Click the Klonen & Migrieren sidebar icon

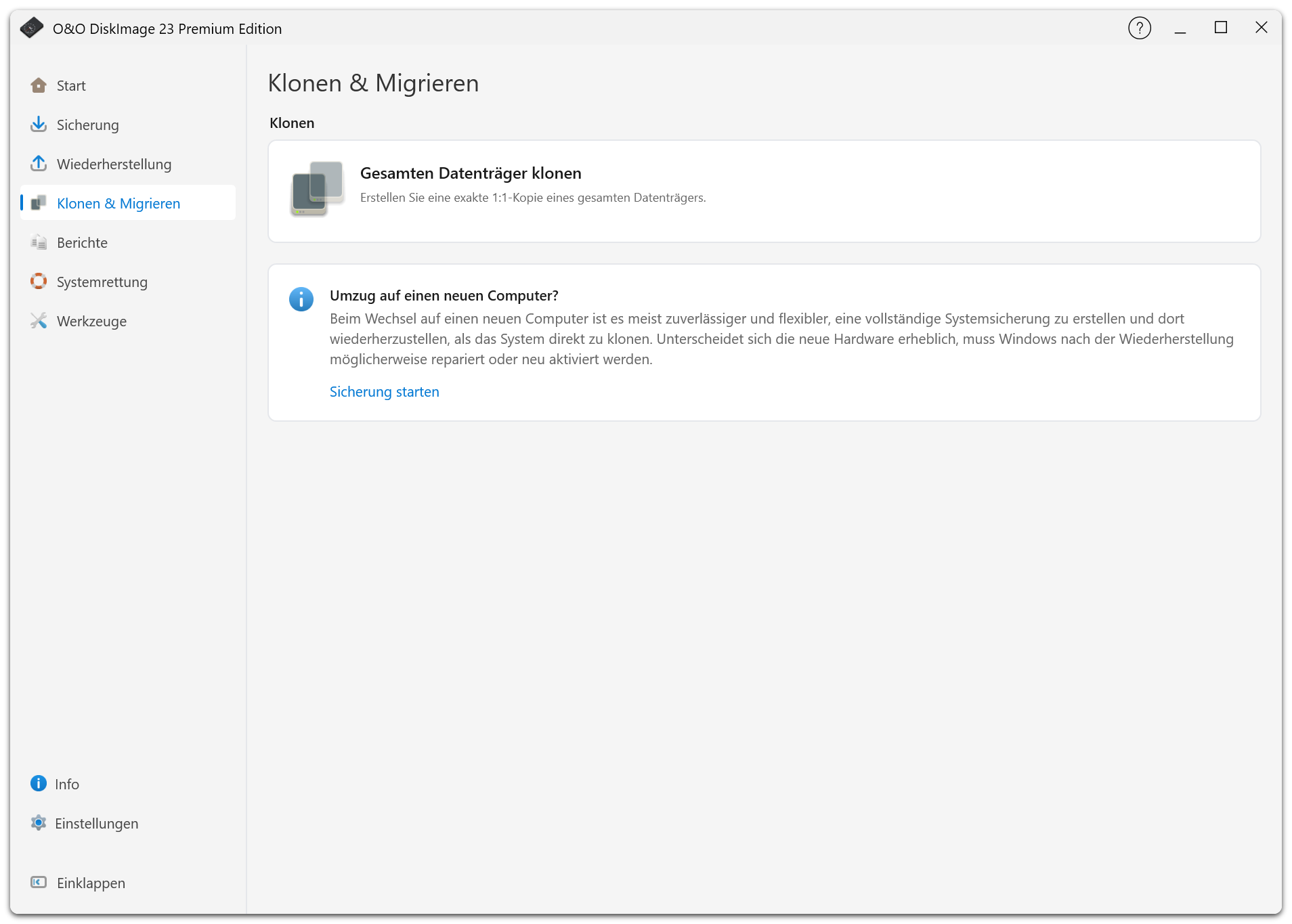click(x=39, y=203)
